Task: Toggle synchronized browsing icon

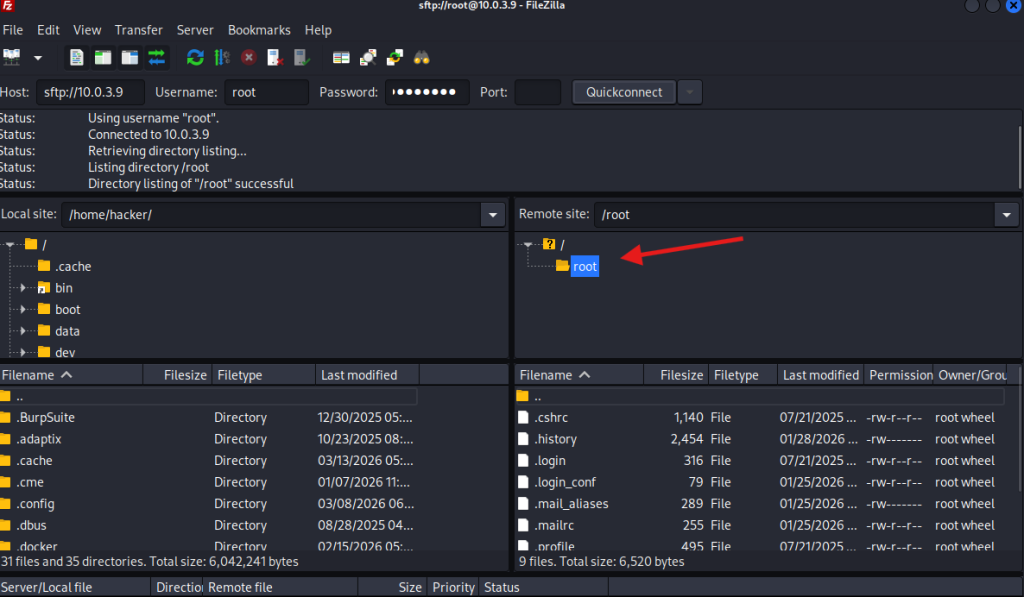Action: 395,57
